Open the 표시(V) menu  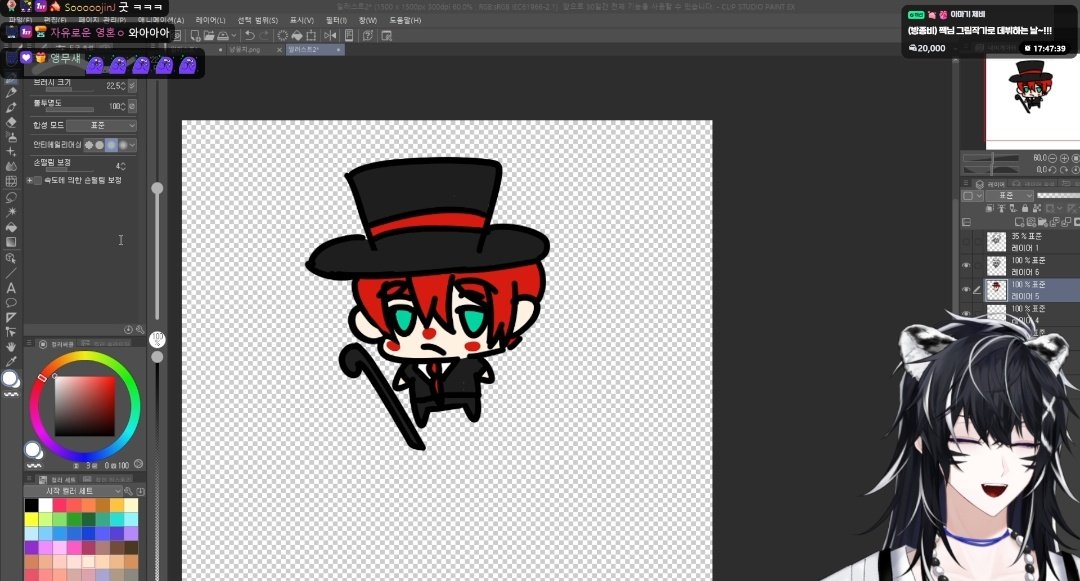[302, 20]
